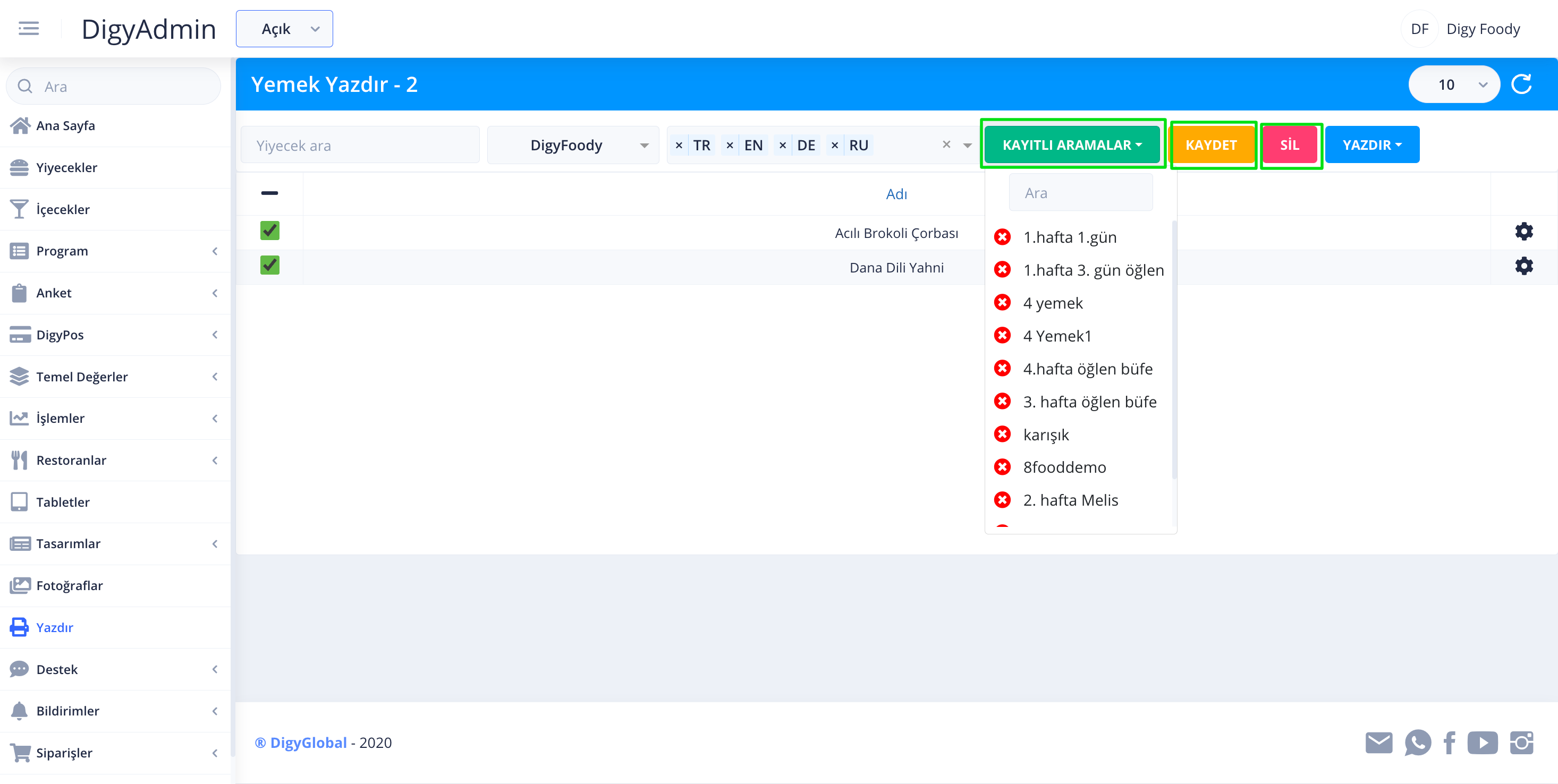
Task: Click the refresh icon in header
Action: click(1521, 84)
